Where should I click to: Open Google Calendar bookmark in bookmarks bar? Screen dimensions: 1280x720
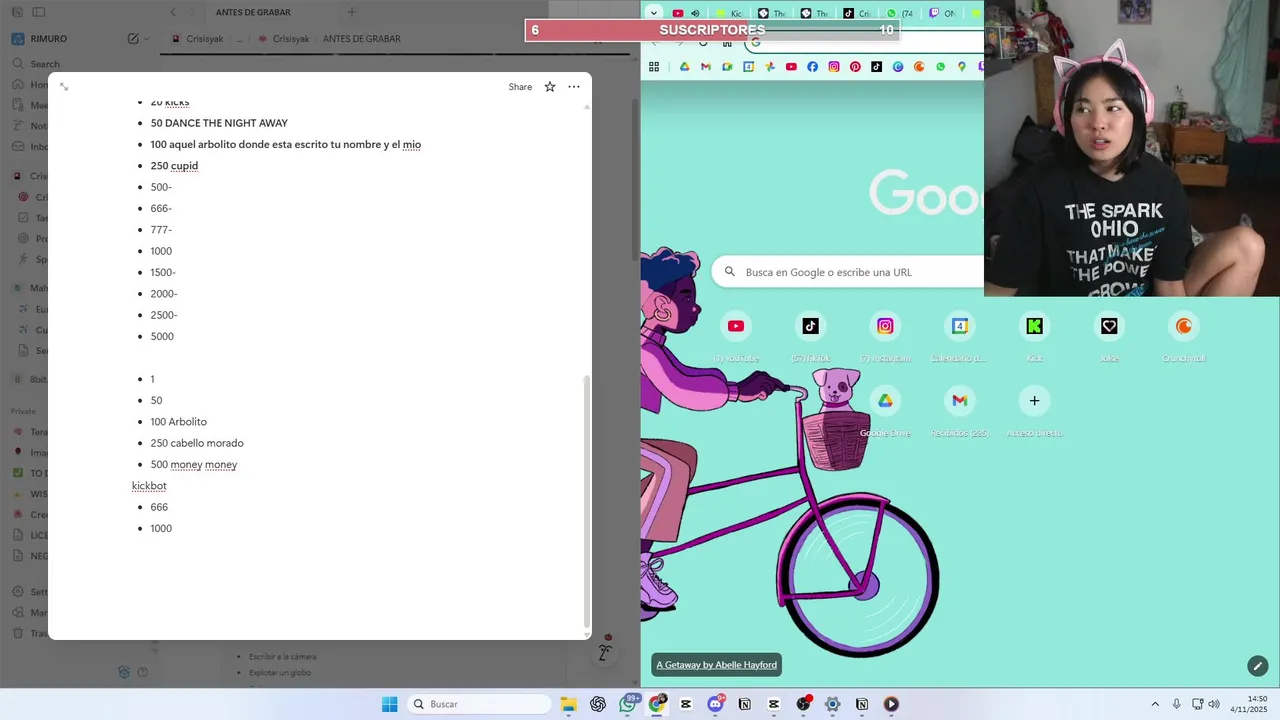coord(749,67)
